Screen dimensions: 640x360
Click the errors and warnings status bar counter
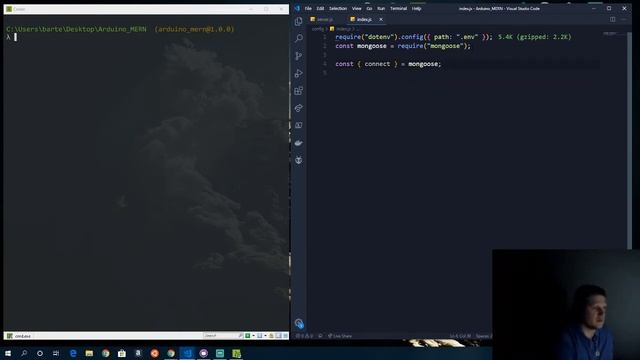coord(304,336)
